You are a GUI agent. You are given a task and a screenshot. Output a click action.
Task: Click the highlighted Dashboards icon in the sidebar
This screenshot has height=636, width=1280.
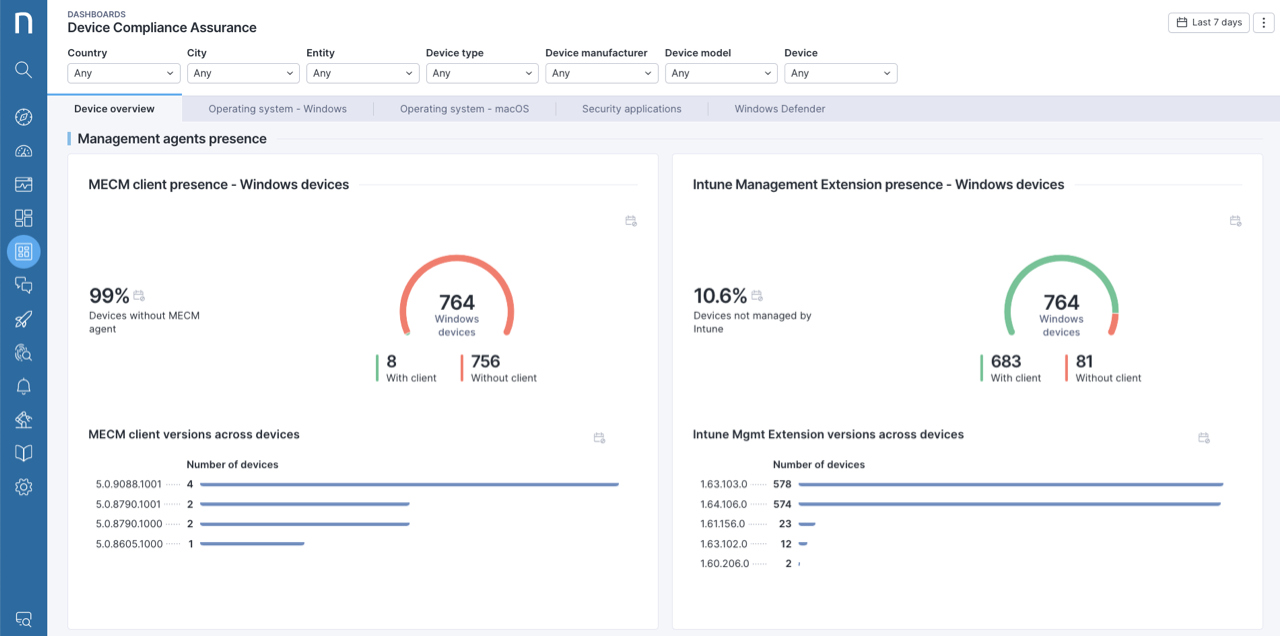[x=23, y=251]
